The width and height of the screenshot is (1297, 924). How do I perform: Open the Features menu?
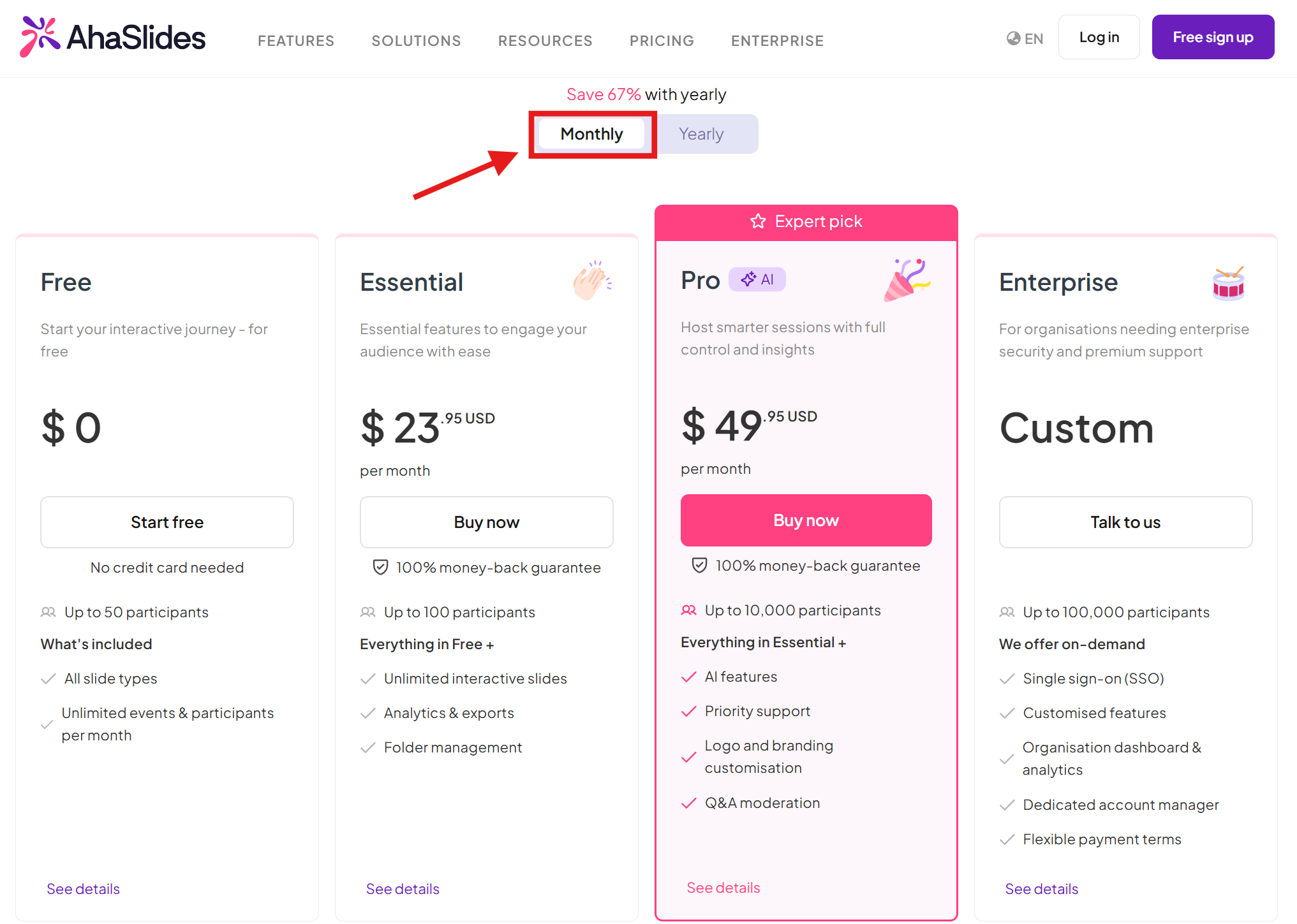click(296, 41)
